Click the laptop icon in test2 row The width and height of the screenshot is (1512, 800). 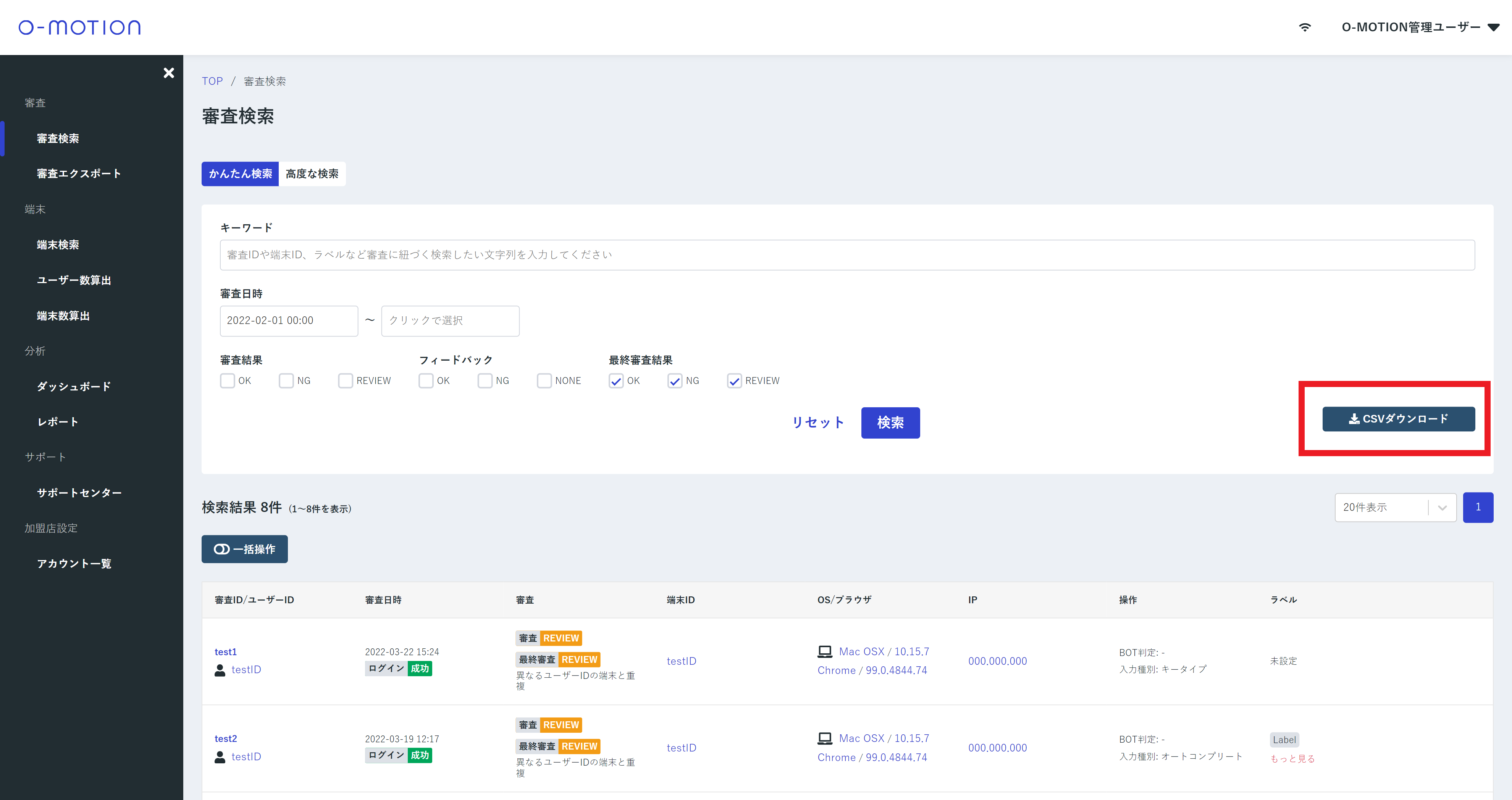(825, 738)
